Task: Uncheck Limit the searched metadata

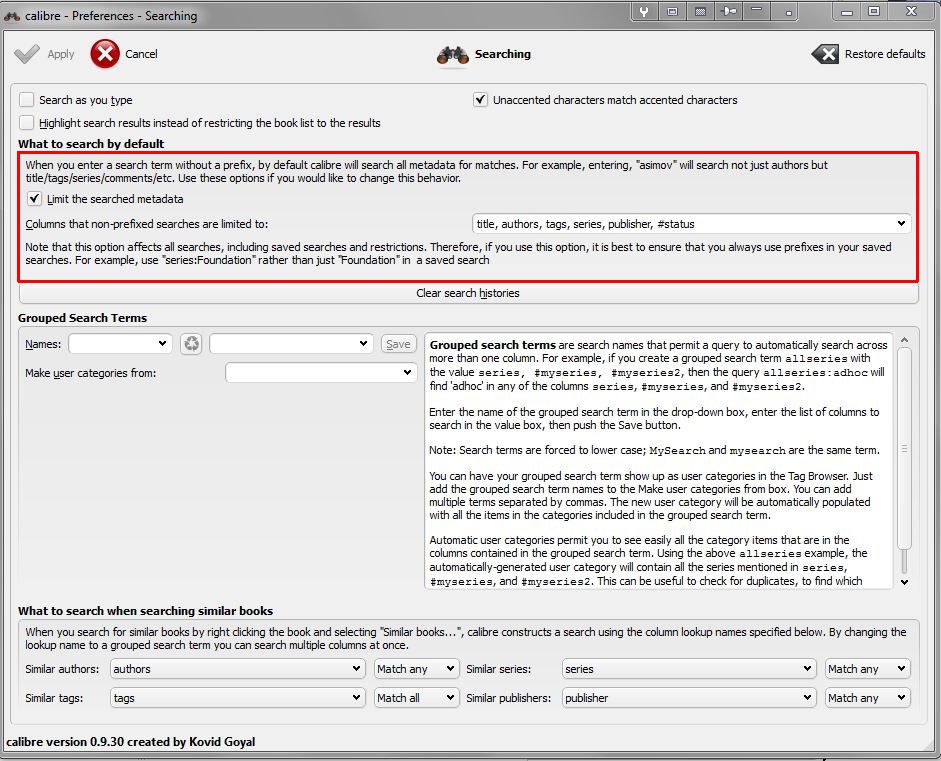Action: [x=34, y=199]
